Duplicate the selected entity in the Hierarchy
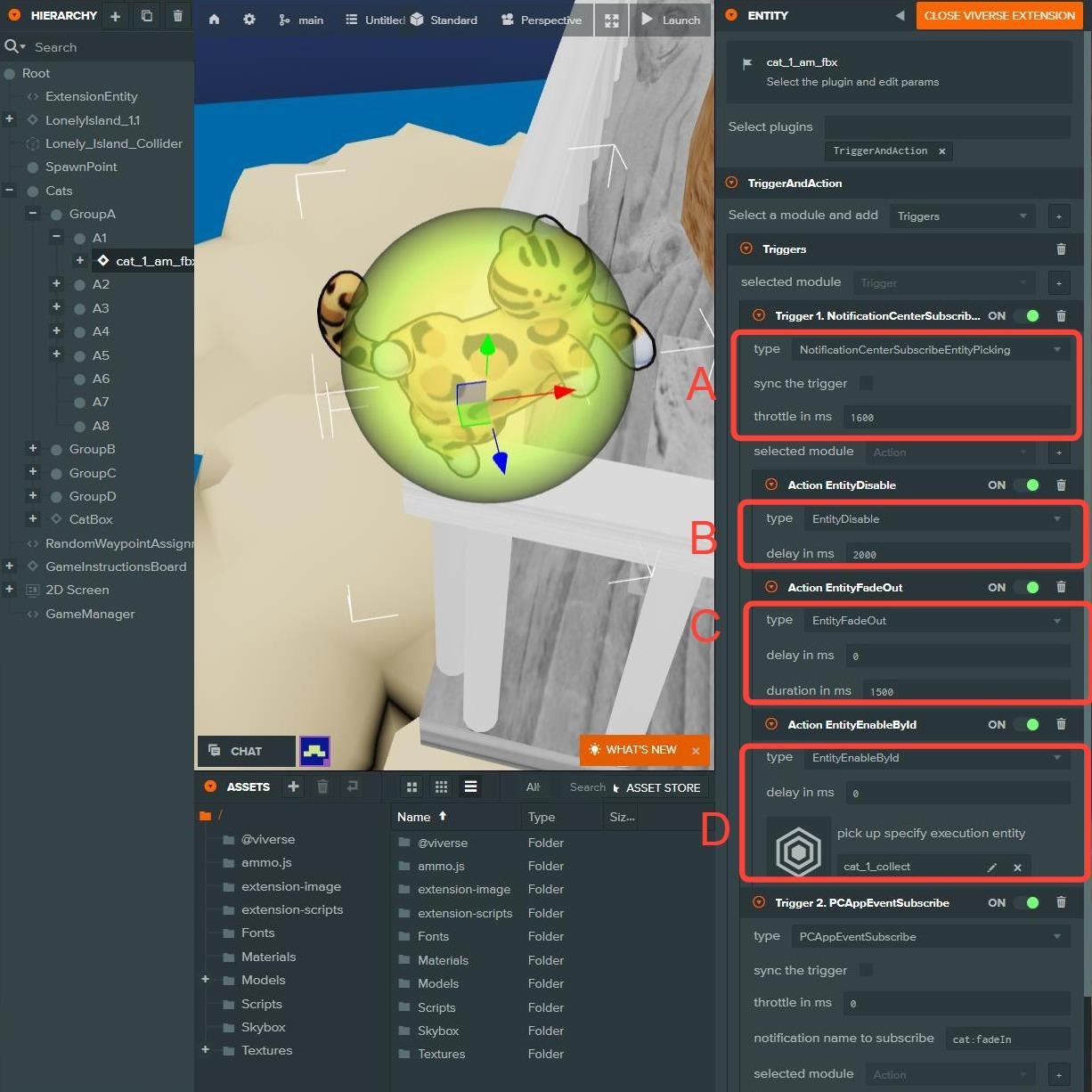The width and height of the screenshot is (1092, 1092). click(x=147, y=16)
